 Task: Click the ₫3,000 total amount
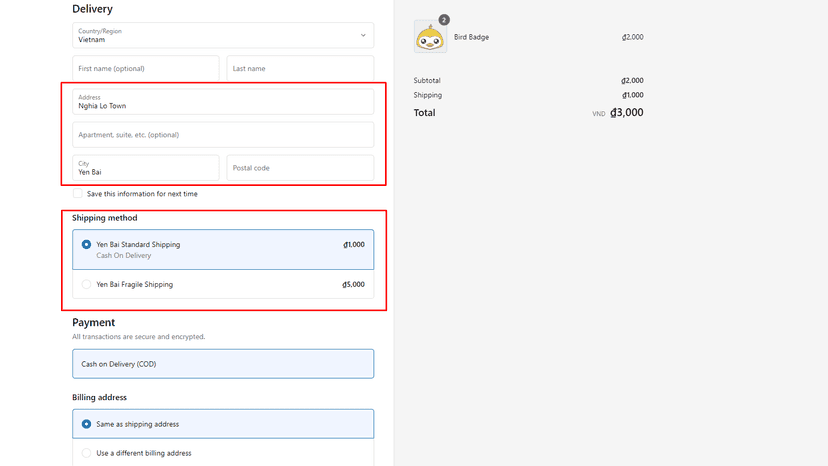coord(627,113)
